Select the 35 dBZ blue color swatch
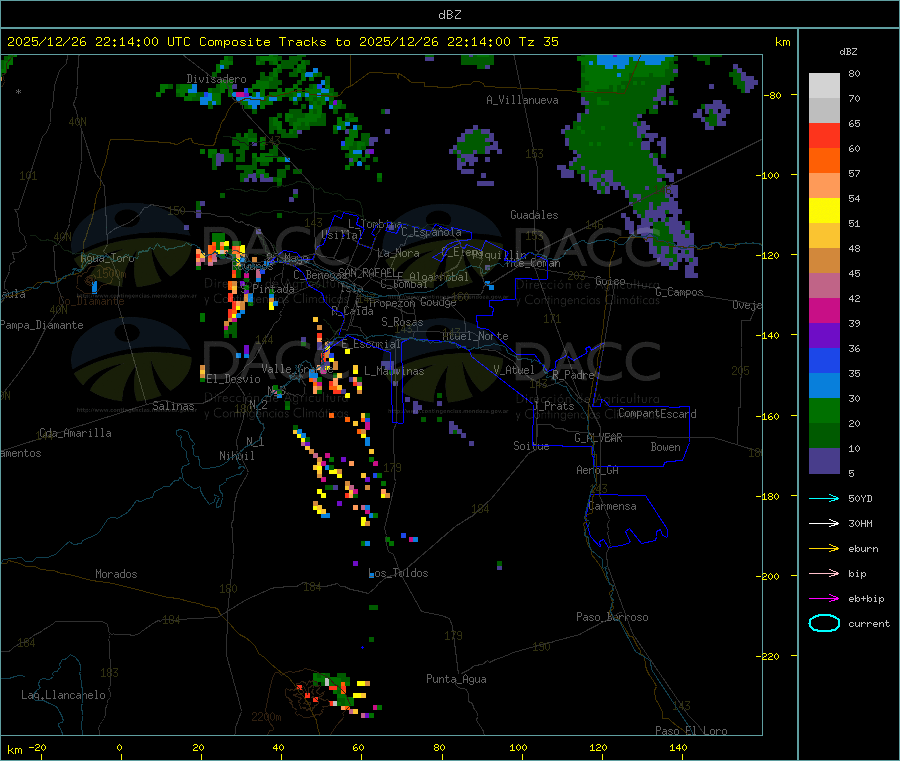The image size is (900, 761). pos(824,360)
